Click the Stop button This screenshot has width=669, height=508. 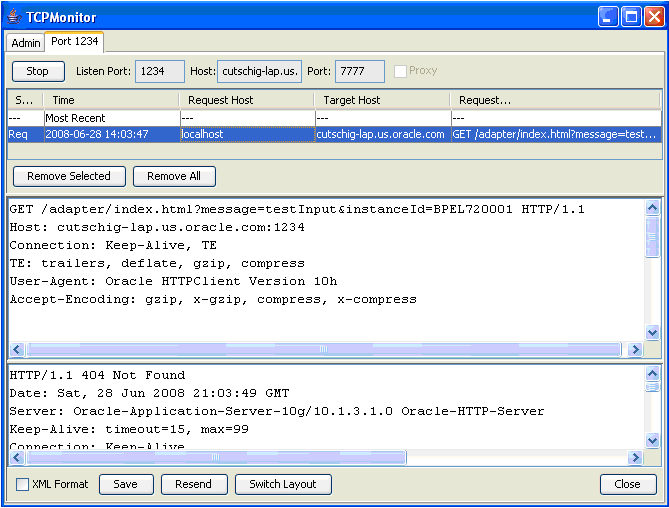tap(38, 71)
